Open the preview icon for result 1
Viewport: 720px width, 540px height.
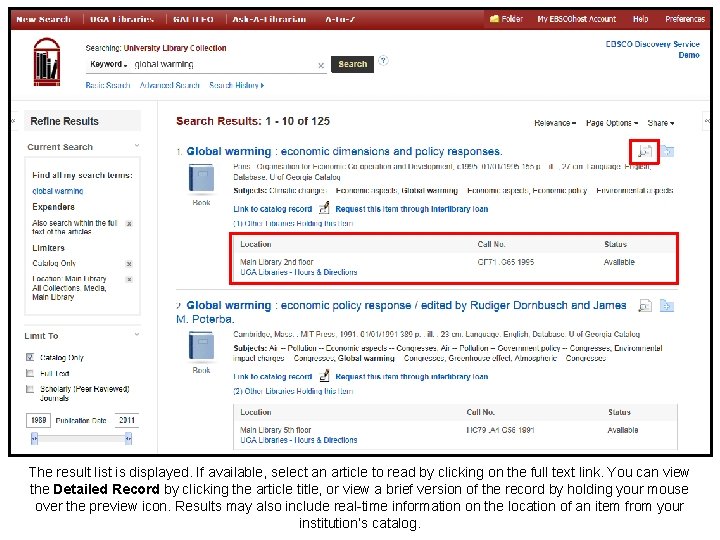[645, 151]
